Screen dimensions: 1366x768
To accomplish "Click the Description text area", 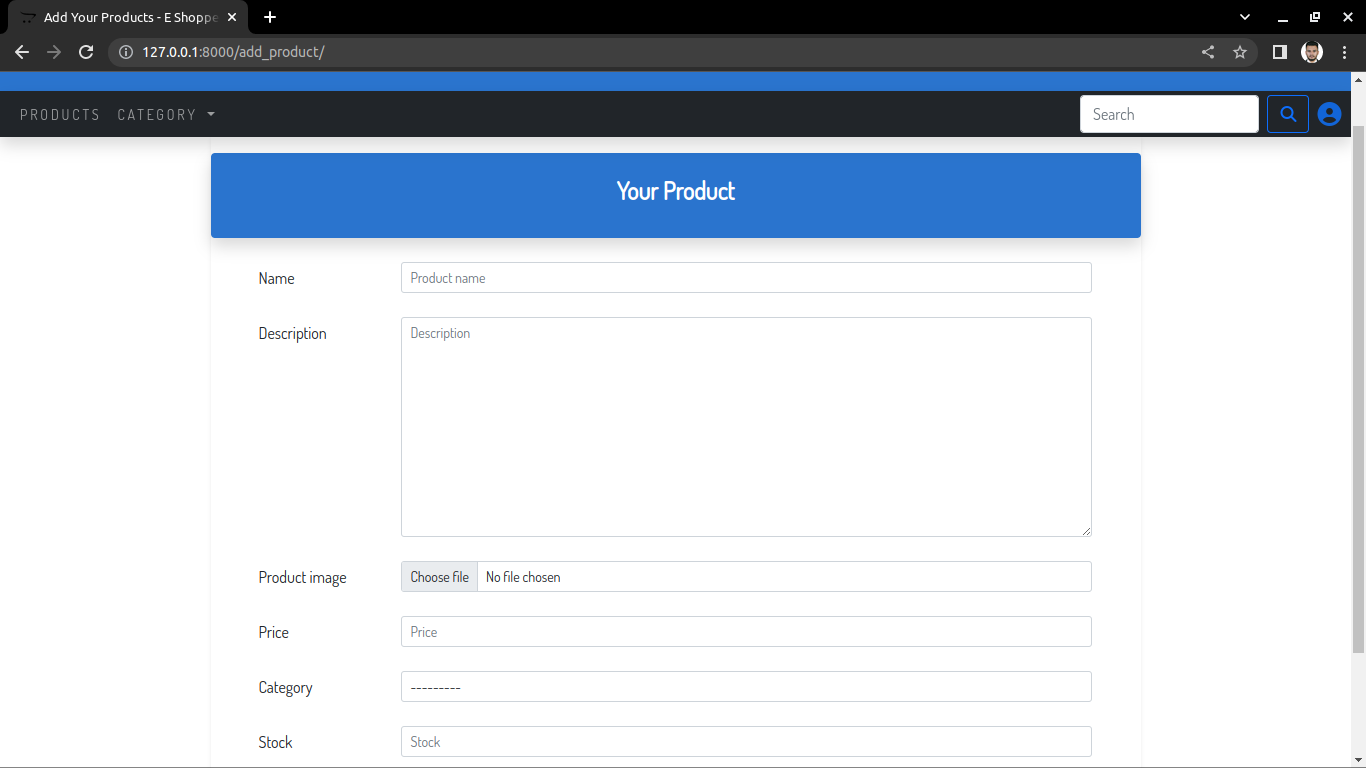I will (746, 425).
